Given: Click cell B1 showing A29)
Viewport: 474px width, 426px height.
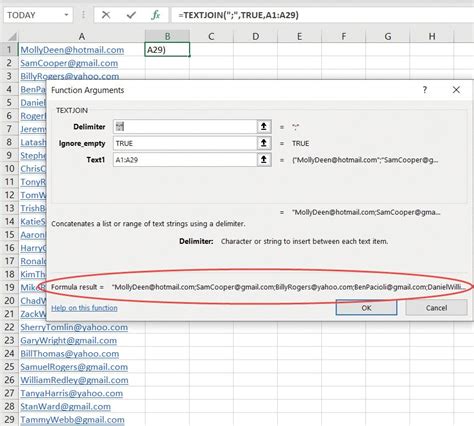Looking at the screenshot, I should 167,50.
